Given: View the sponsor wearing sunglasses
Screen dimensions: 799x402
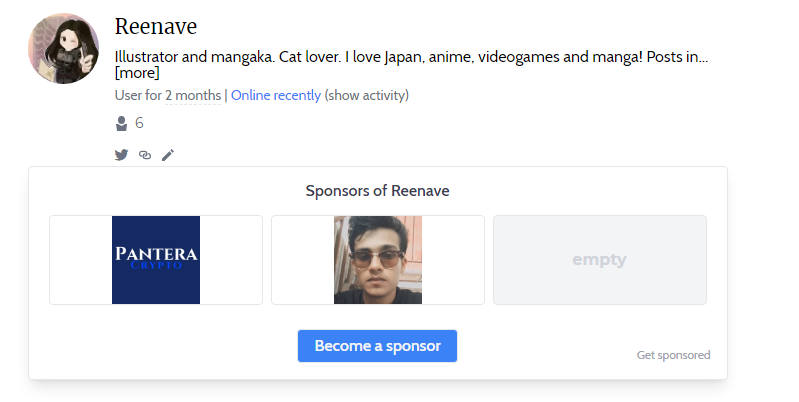Looking at the screenshot, I should (378, 260).
